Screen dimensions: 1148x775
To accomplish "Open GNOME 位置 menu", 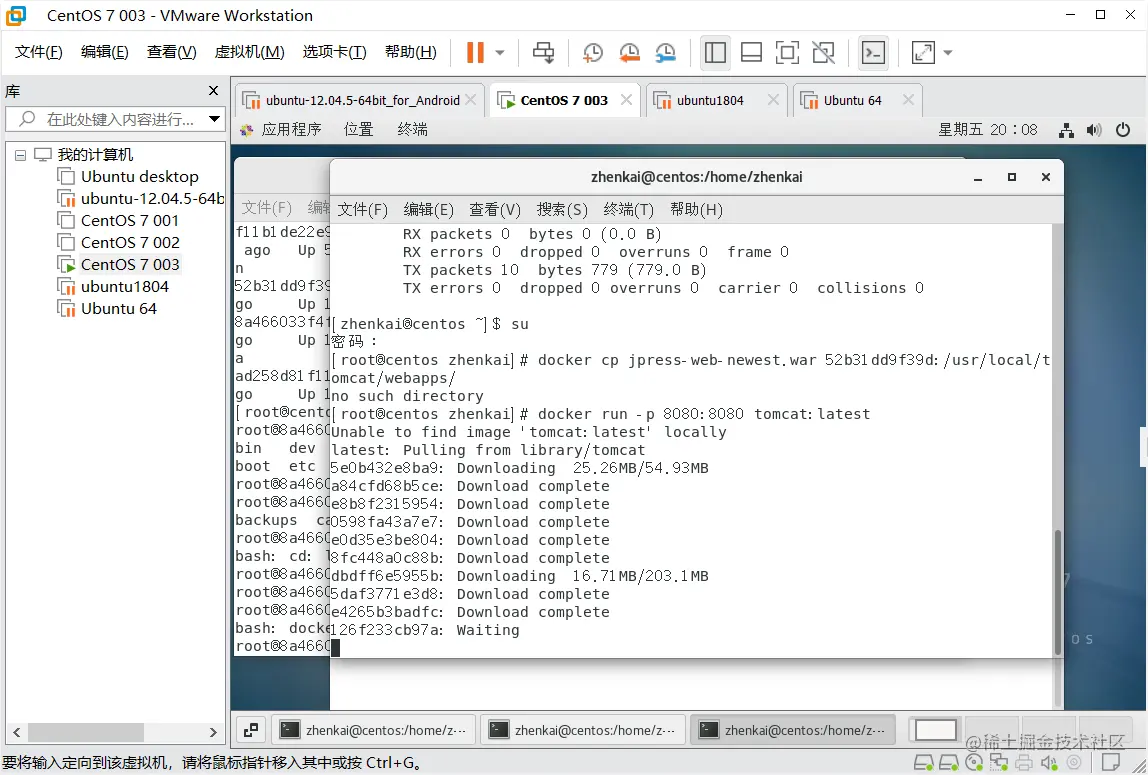I will 359,130.
